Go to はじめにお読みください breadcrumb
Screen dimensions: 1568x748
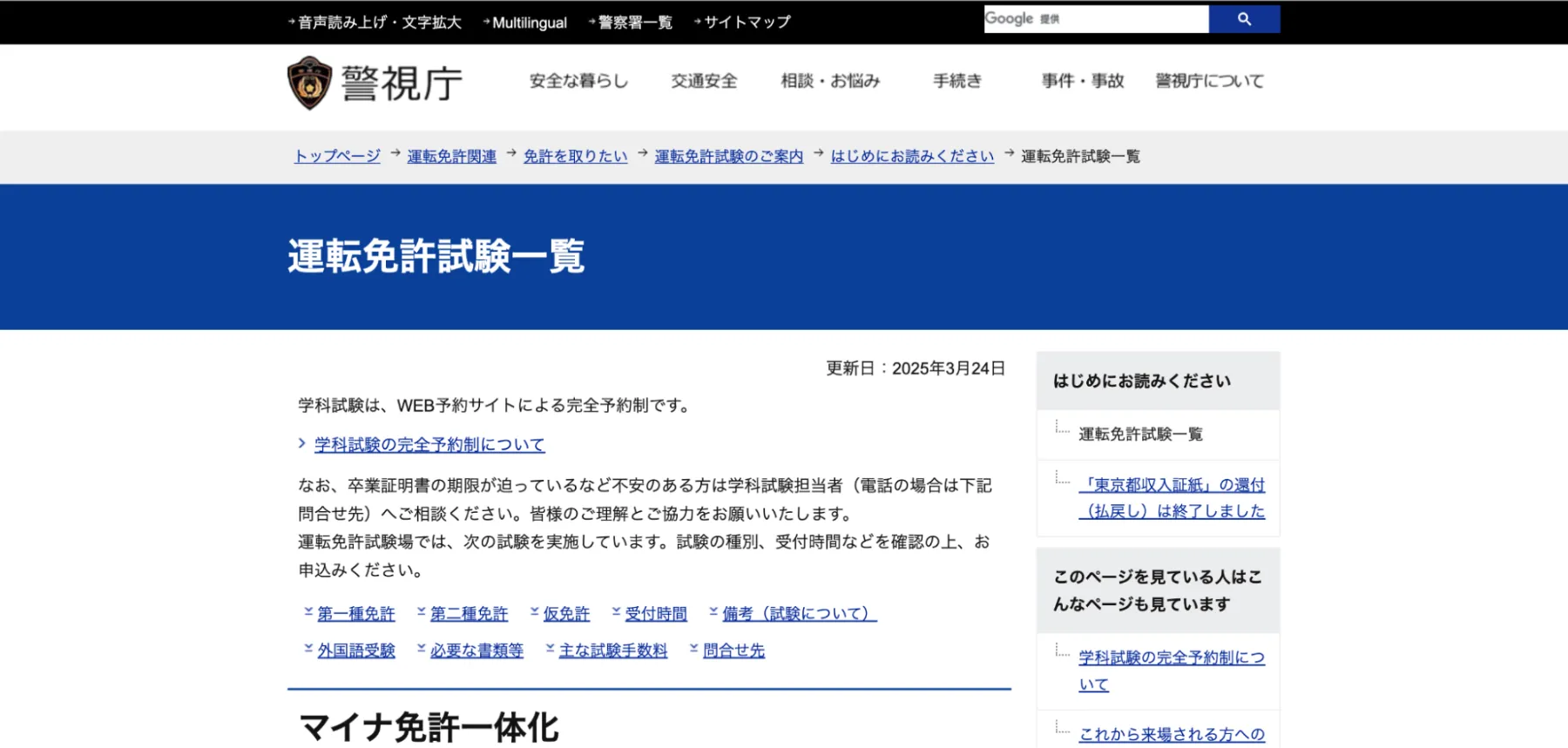point(912,156)
